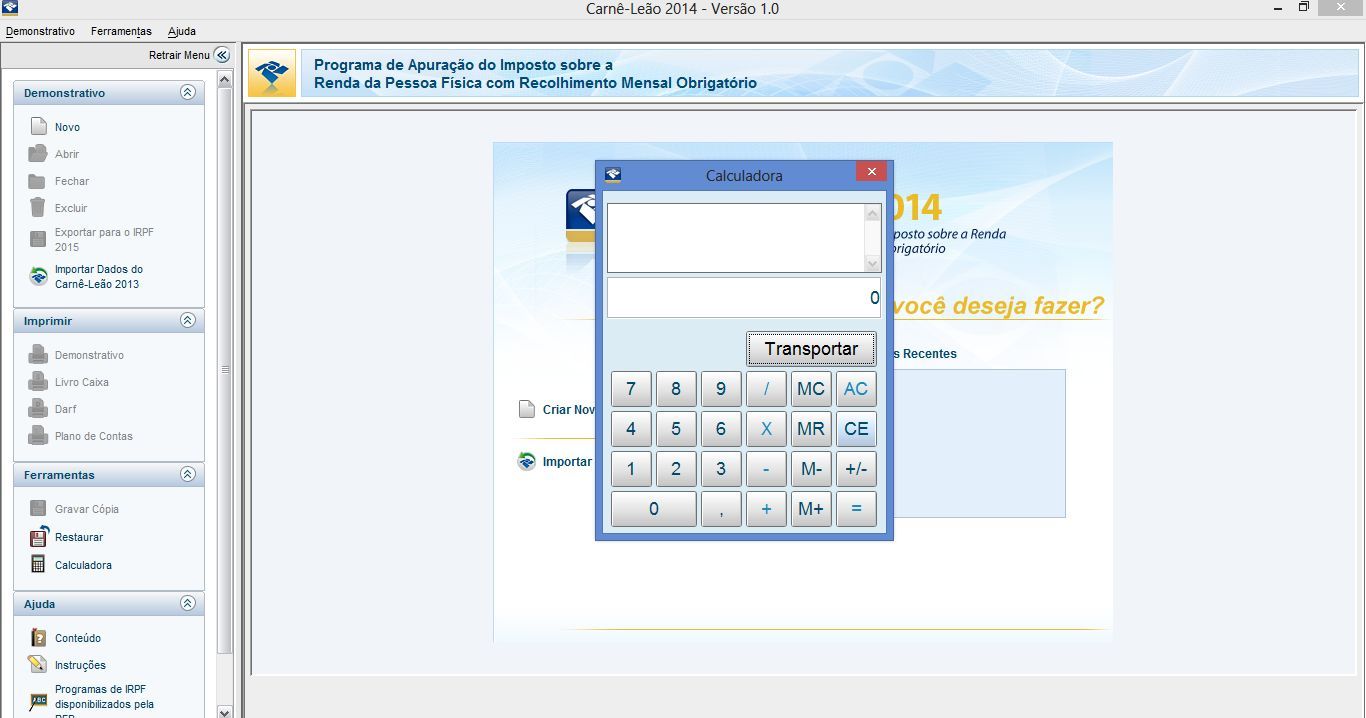Click calculator key 5
The image size is (1366, 718).
coord(676,429)
